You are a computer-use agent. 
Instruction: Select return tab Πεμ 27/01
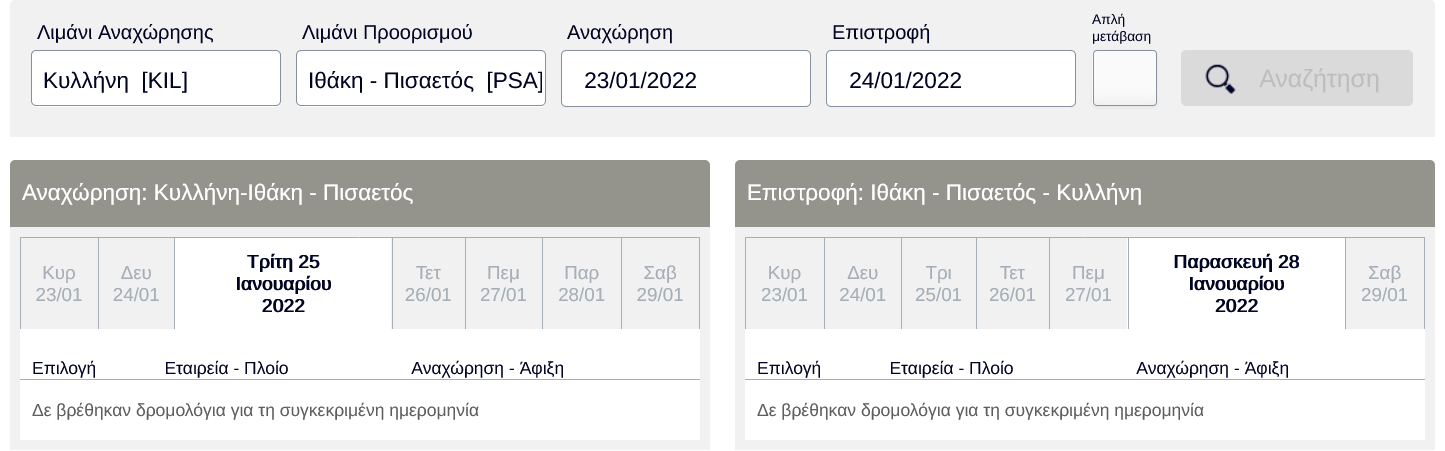(1088, 284)
